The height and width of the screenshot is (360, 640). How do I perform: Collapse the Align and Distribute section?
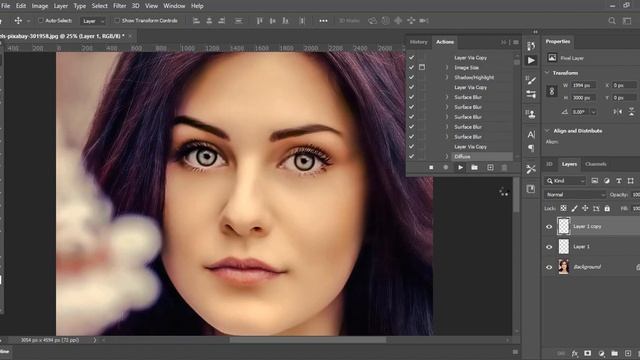coord(547,131)
